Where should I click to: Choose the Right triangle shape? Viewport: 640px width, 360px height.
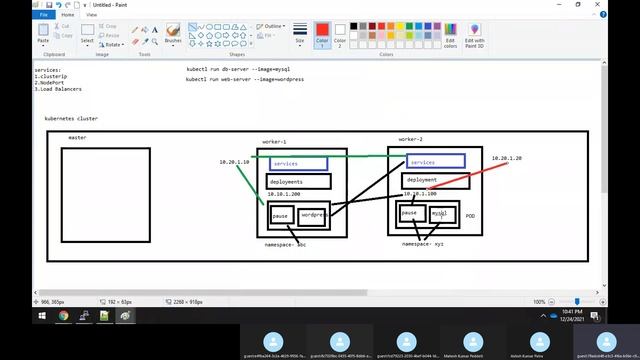point(192,36)
